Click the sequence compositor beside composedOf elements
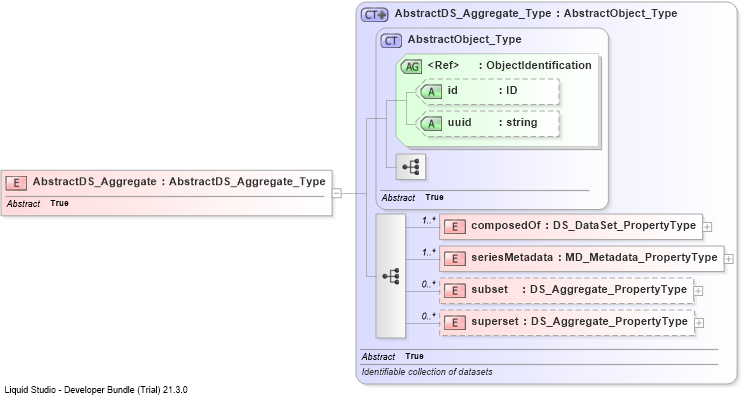The image size is (742, 395). [x=391, y=276]
